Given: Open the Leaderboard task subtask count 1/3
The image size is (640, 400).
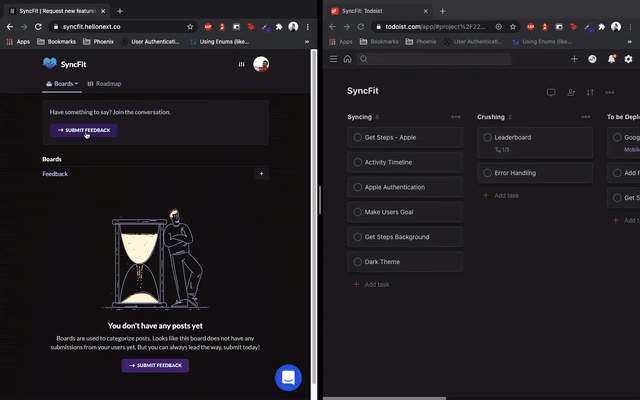Looking at the screenshot, I should click(x=502, y=150).
